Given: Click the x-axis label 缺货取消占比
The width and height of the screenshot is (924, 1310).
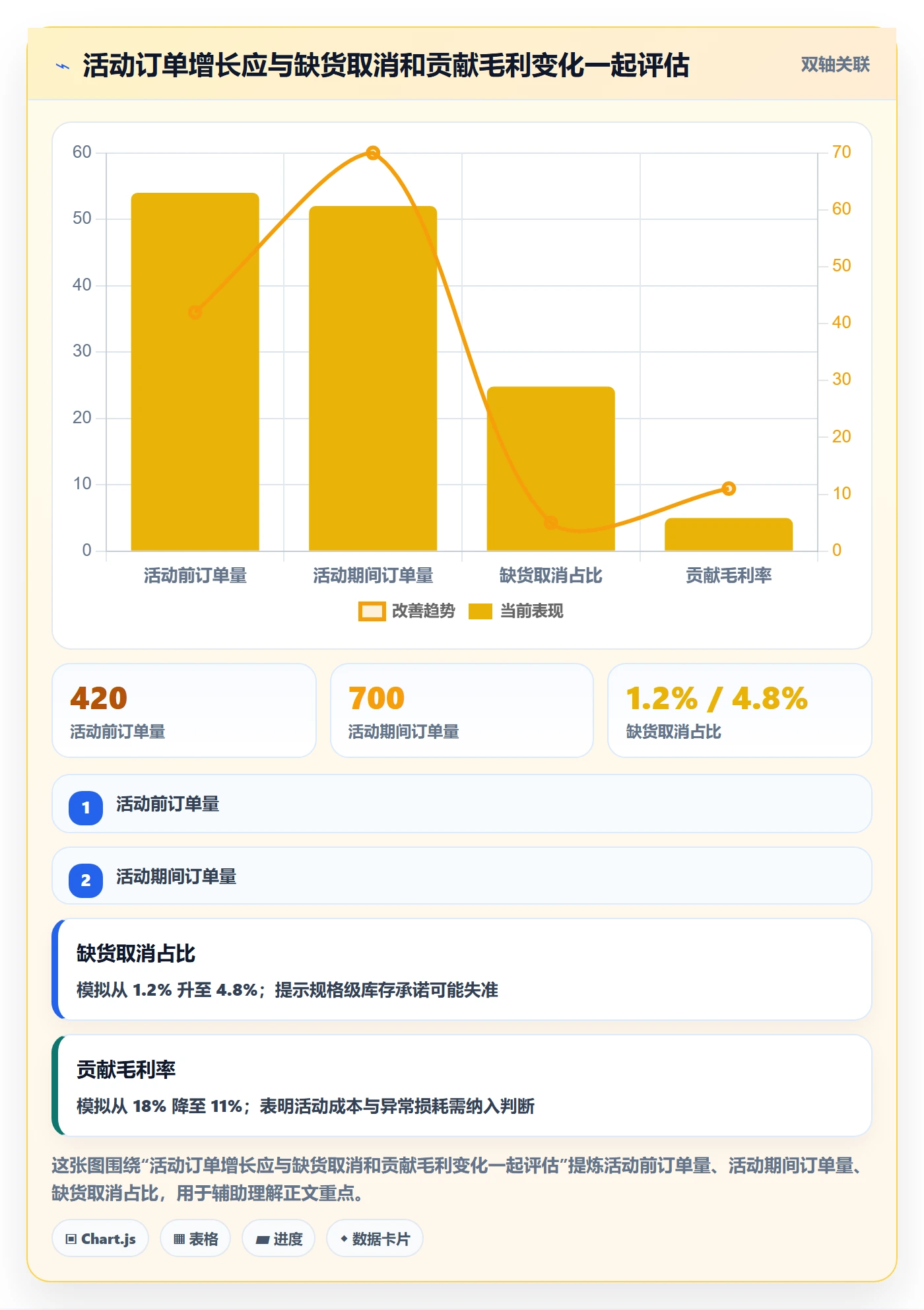Looking at the screenshot, I should [551, 576].
